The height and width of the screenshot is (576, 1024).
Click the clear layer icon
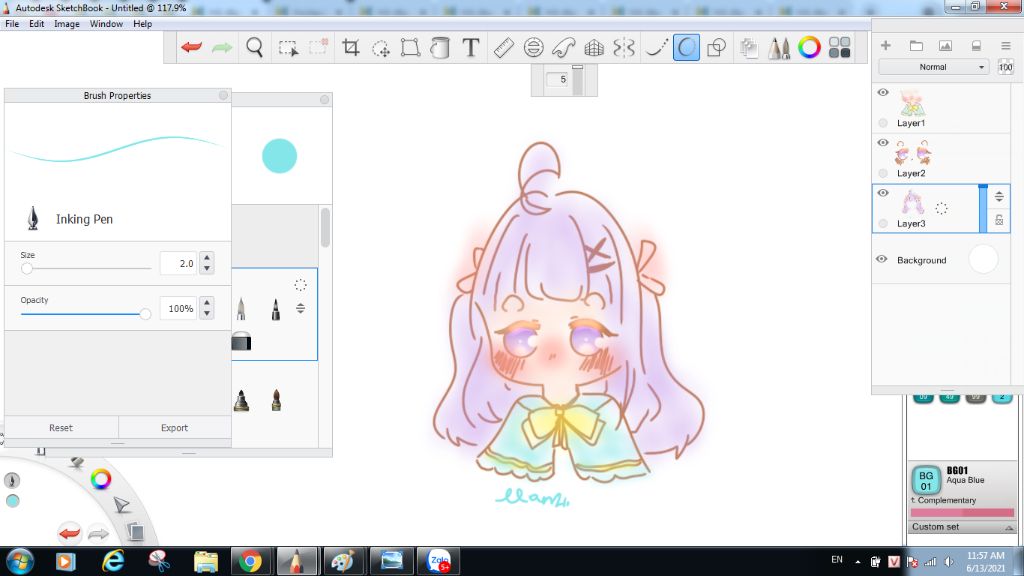[x=976, y=46]
